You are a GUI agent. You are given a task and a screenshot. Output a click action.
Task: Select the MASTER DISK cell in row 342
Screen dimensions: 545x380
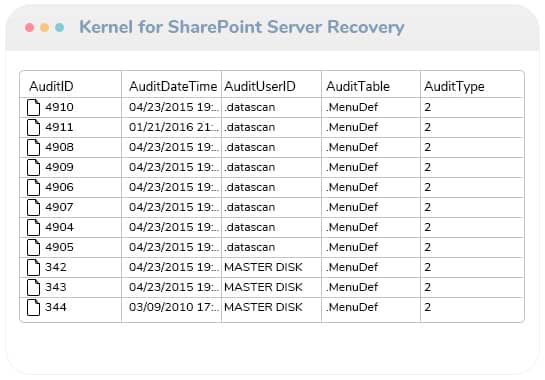[263, 267]
